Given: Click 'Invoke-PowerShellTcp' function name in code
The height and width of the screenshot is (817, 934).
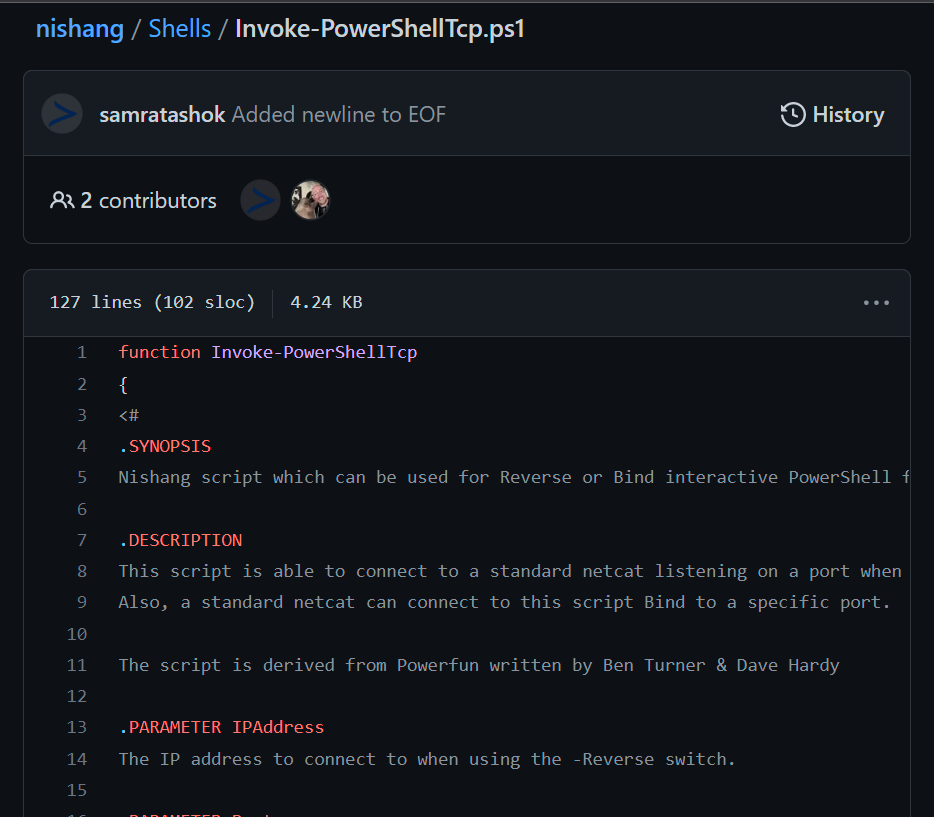Looking at the screenshot, I should 314,352.
